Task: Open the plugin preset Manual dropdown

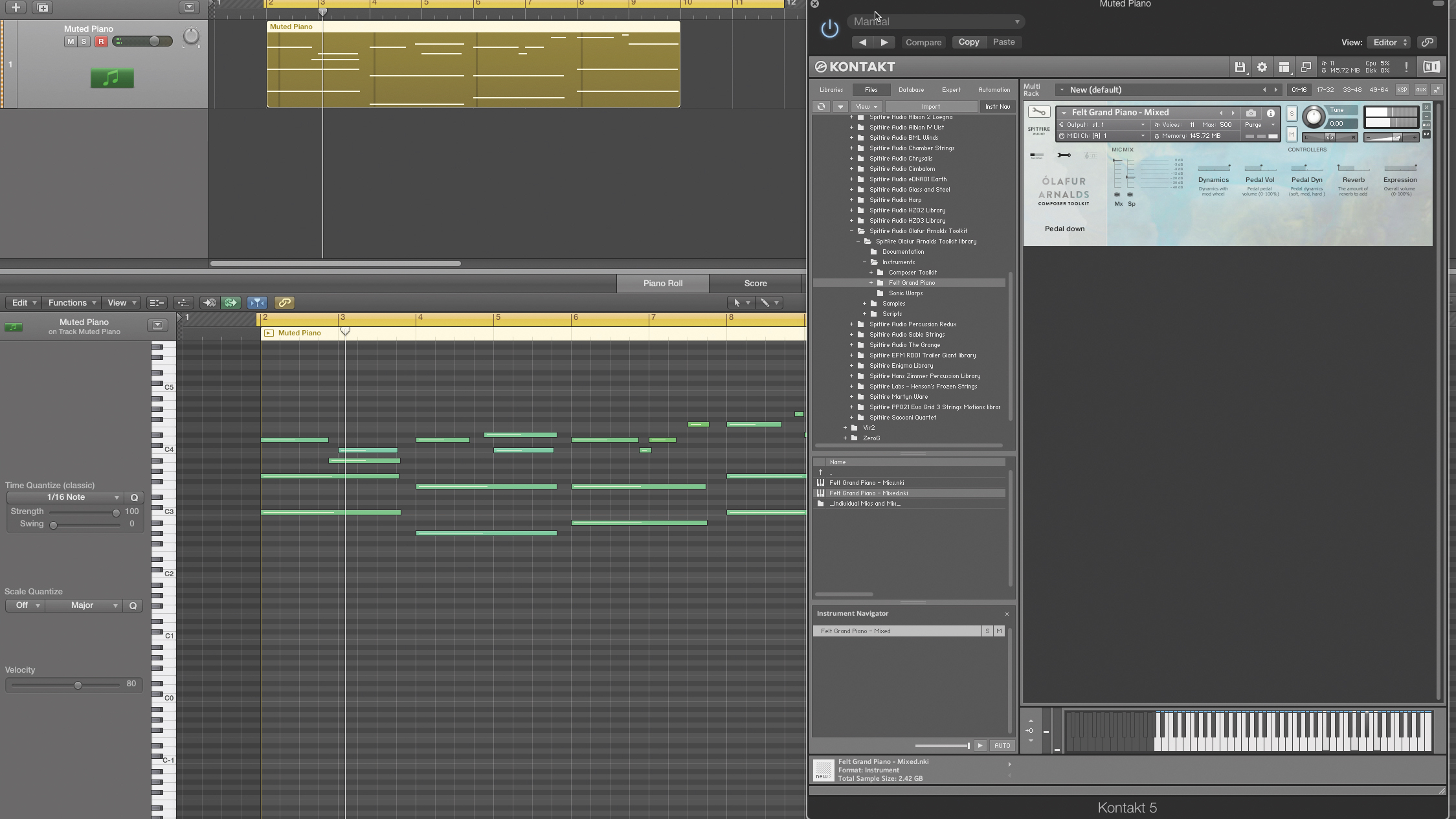Action: pos(936,21)
